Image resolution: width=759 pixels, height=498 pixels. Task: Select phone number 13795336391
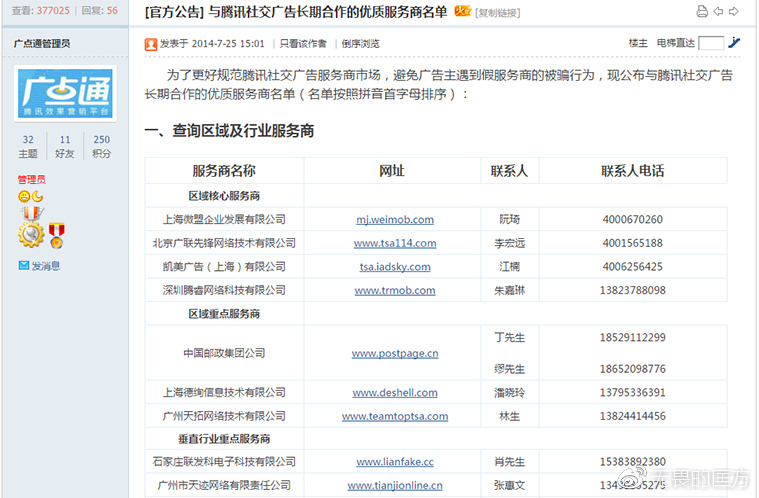(x=633, y=392)
